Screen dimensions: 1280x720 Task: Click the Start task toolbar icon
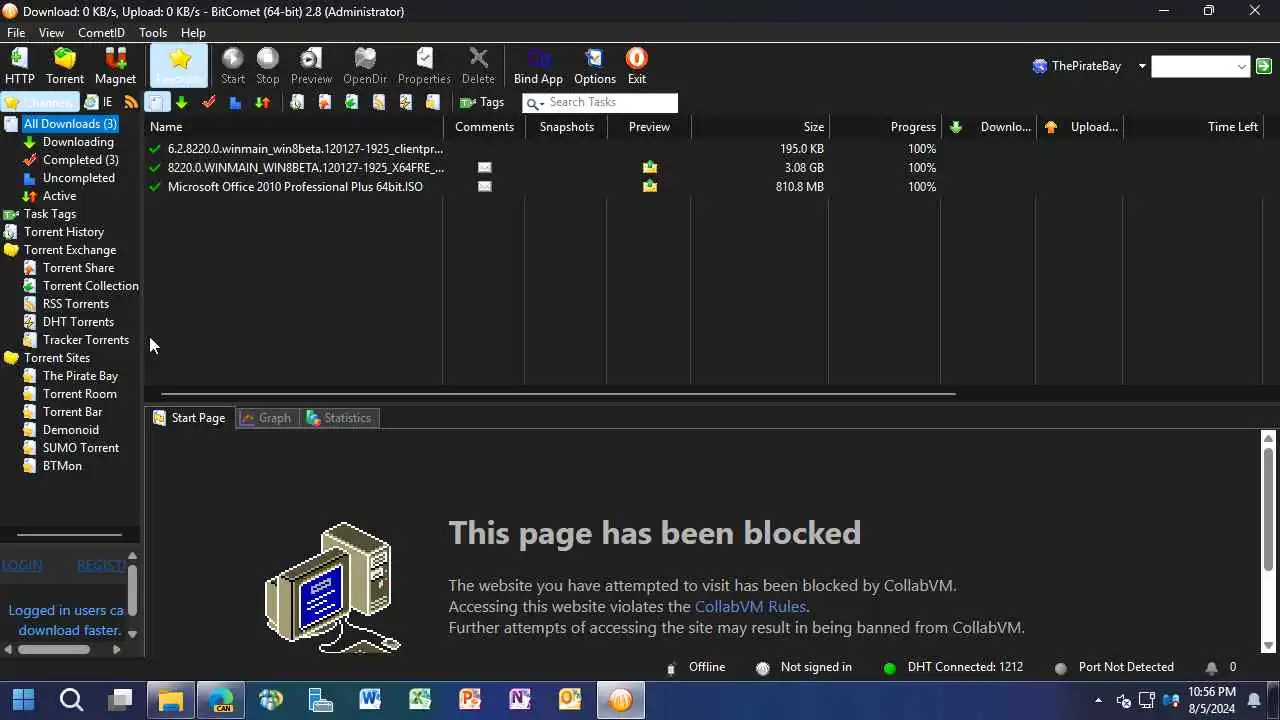point(233,66)
